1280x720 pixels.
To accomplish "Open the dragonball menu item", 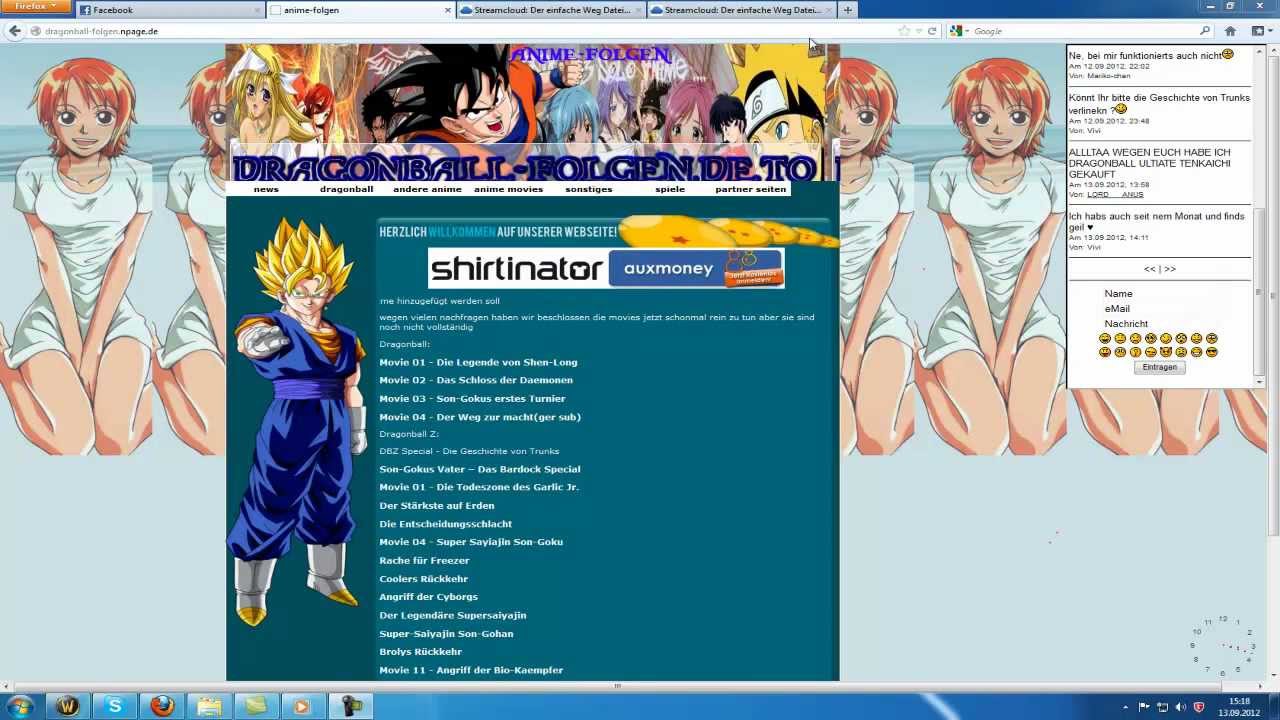I will 346,189.
